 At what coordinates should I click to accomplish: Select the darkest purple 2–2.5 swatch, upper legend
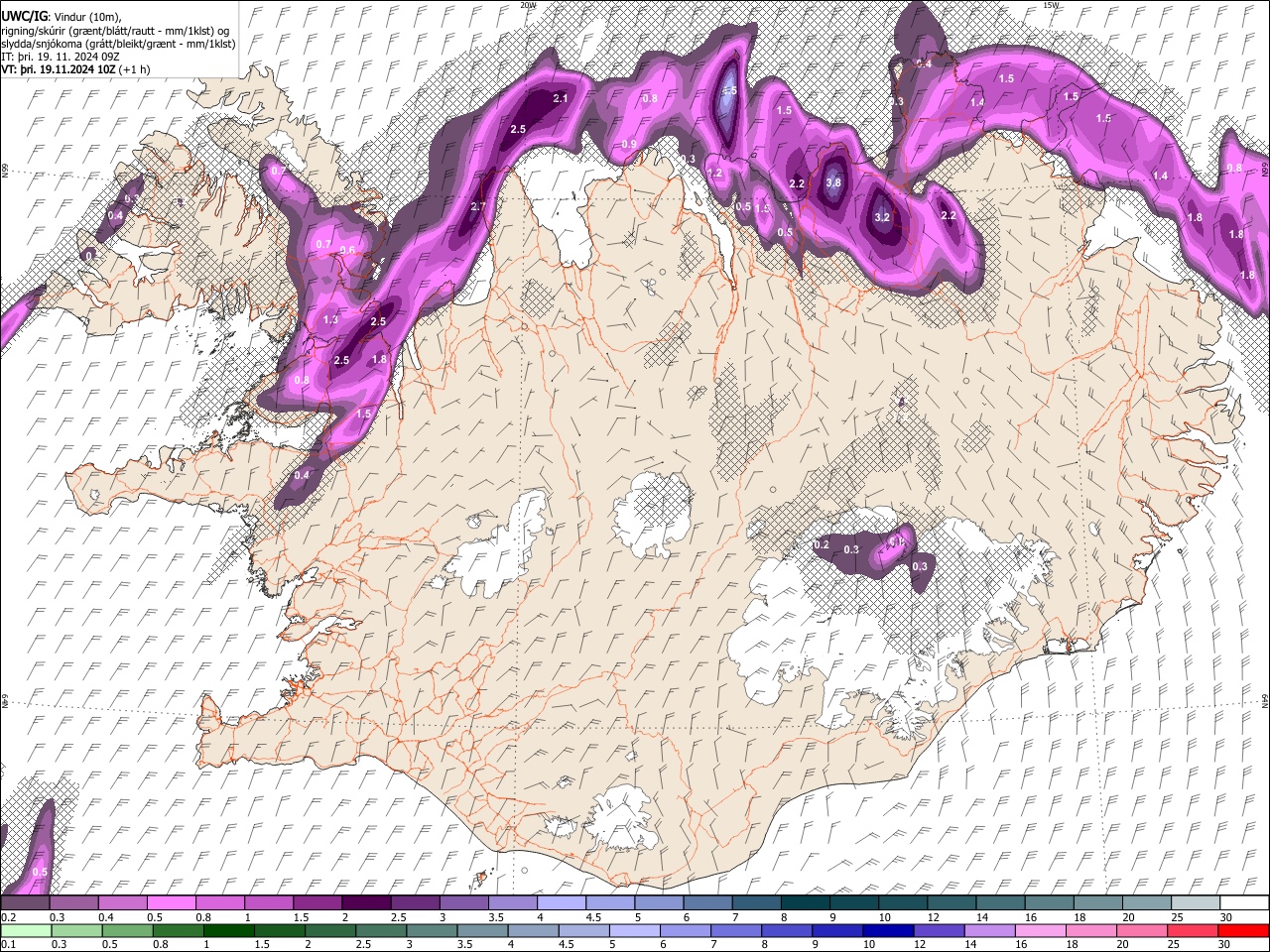coord(365,903)
